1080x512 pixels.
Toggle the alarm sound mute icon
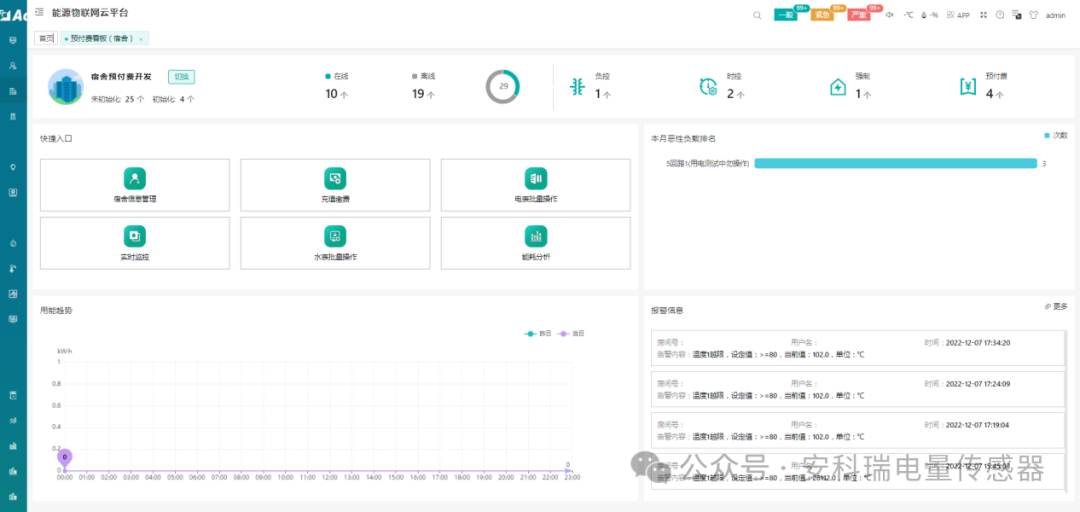889,15
